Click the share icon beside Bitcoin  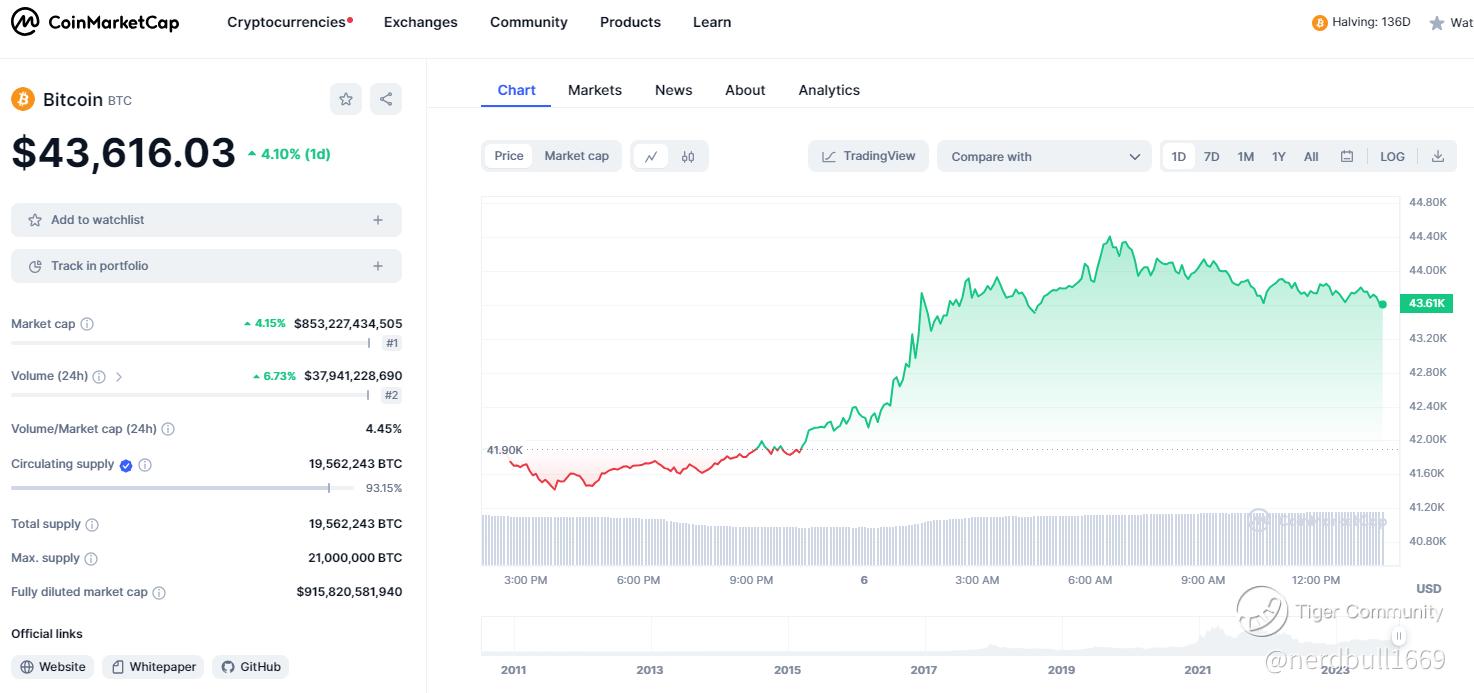pos(386,99)
